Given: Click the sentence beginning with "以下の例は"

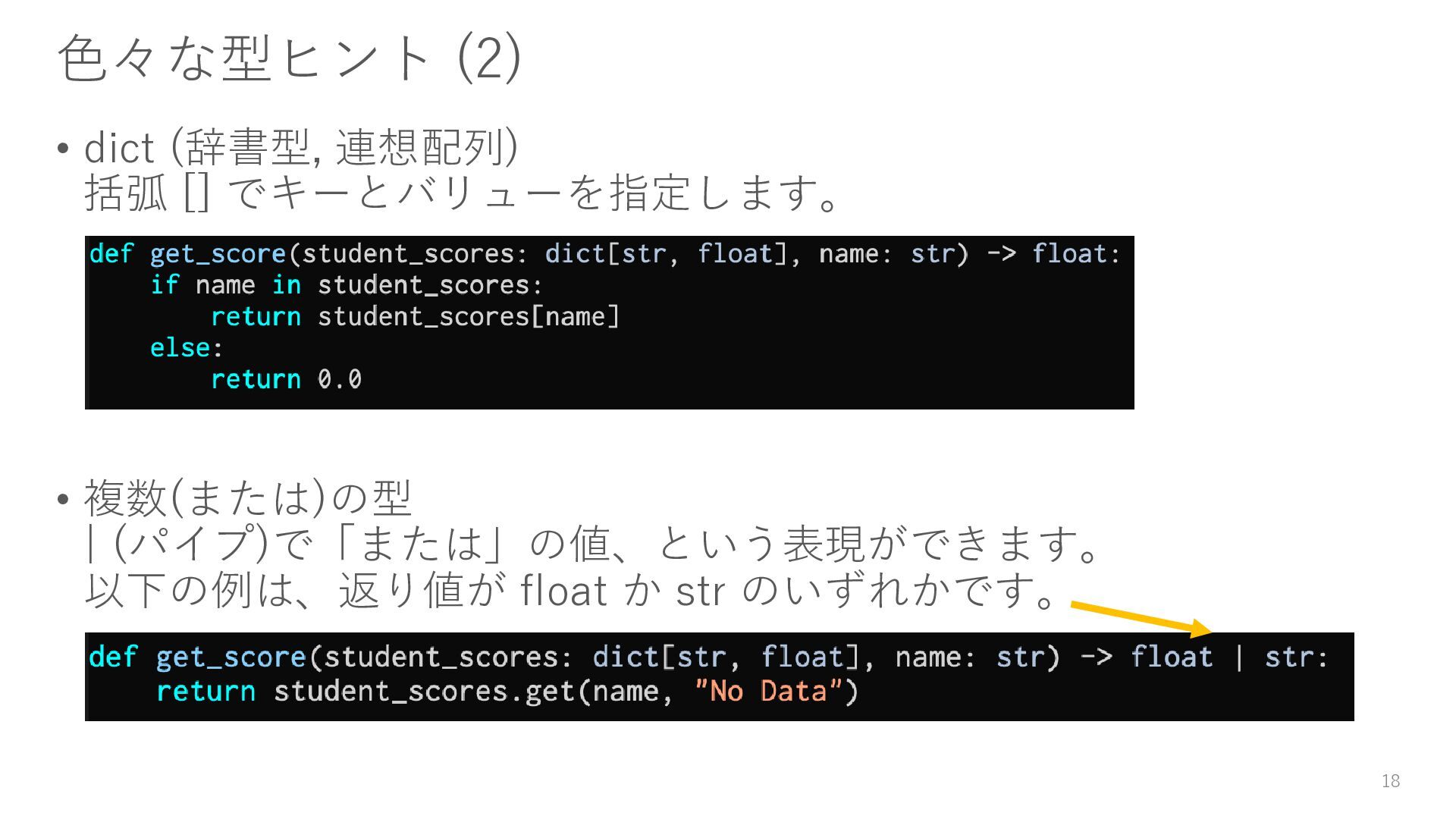Looking at the screenshot, I should tap(570, 590).
